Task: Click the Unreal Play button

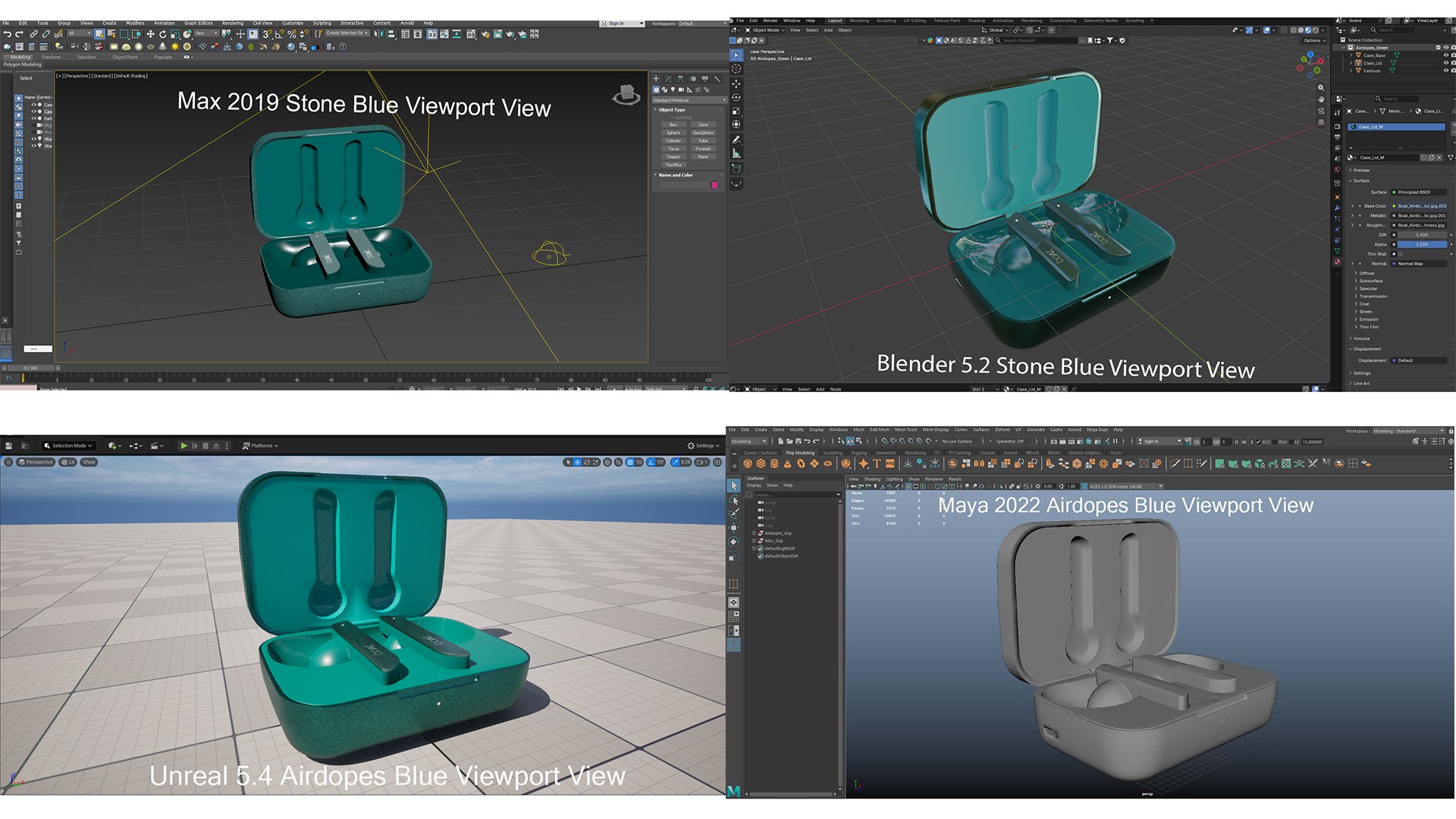Action: 184,446
